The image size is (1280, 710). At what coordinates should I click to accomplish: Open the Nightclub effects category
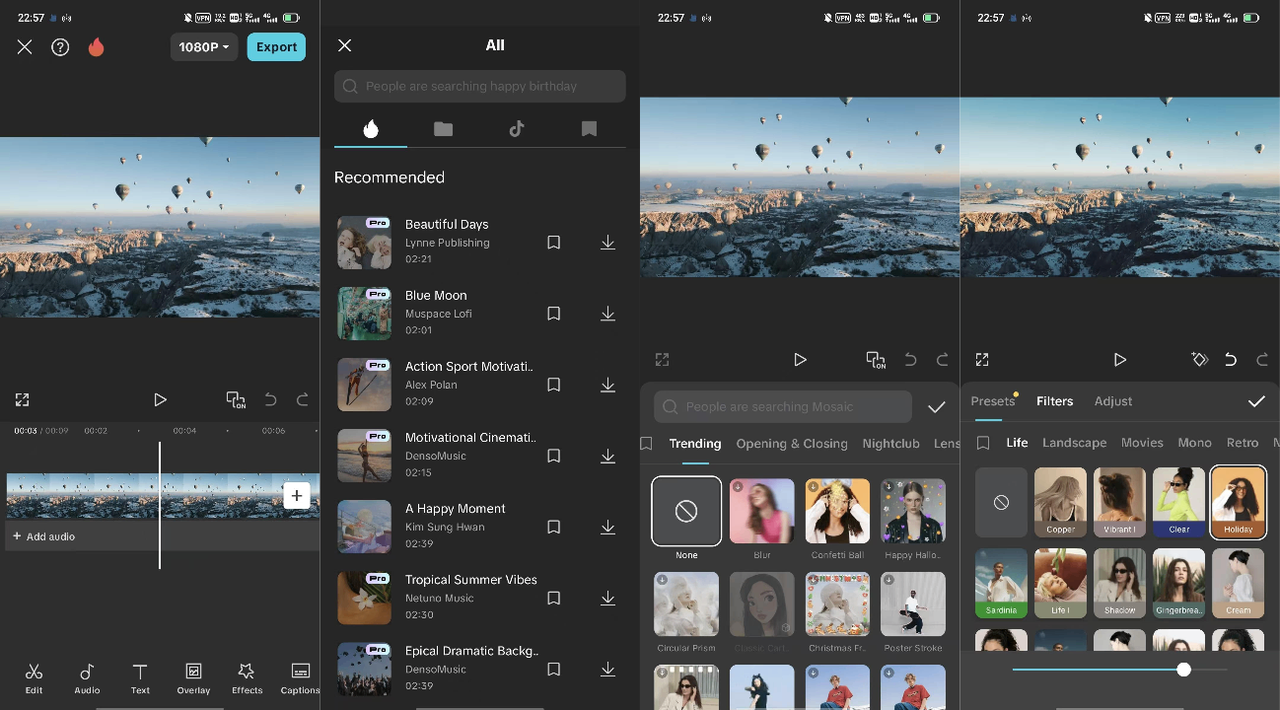tap(890, 443)
